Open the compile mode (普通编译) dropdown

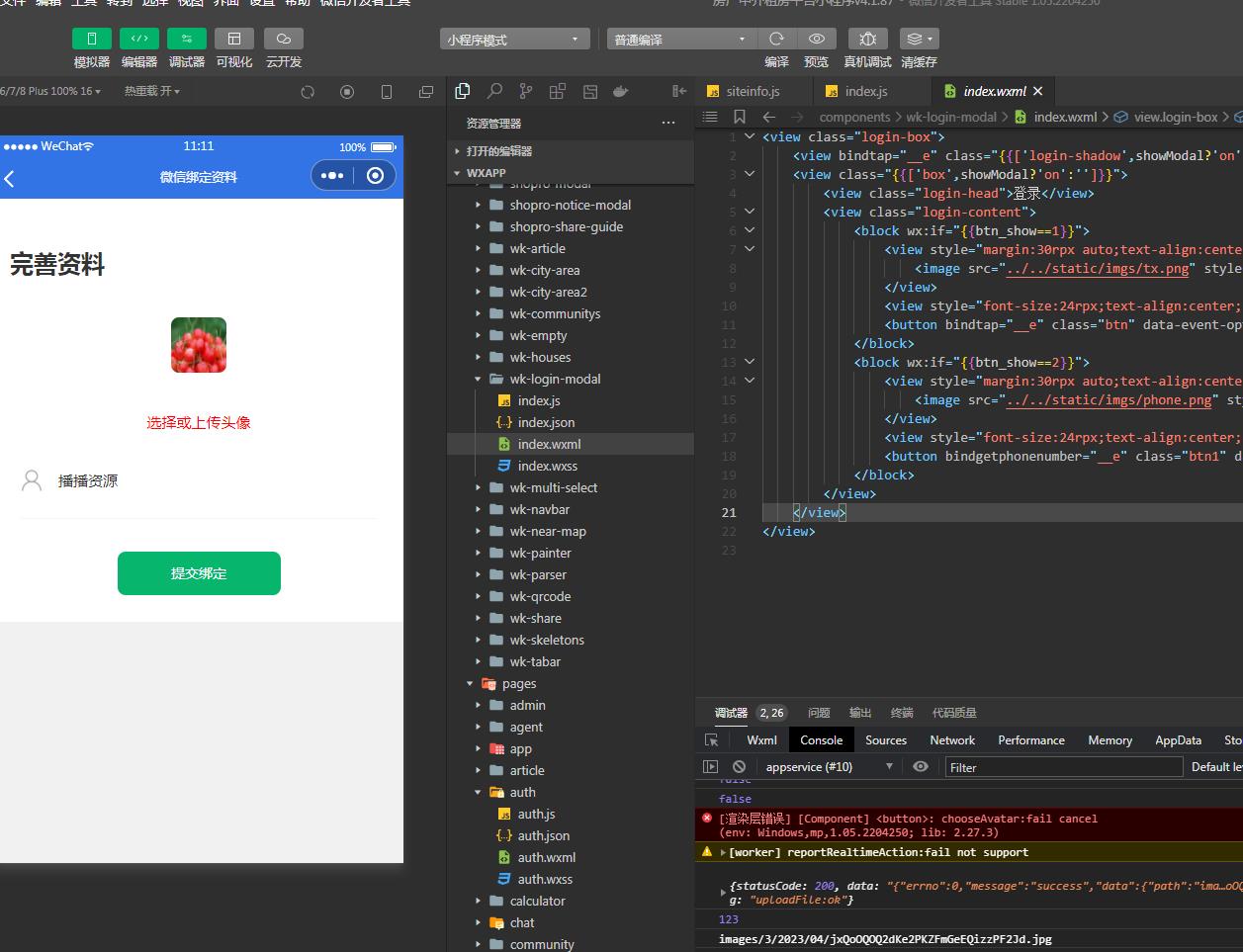[x=680, y=40]
